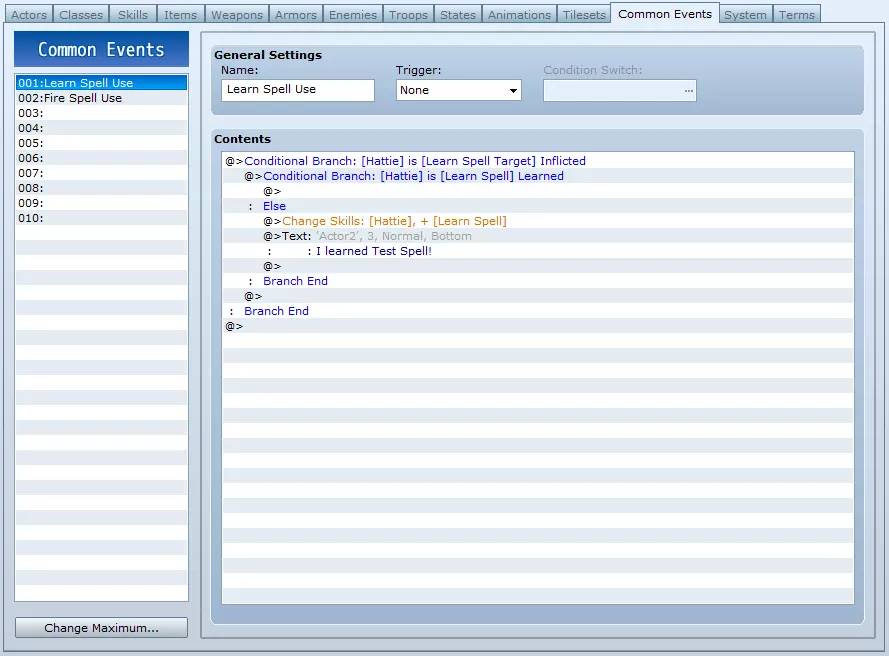Click the Name field containing Learn Spell Use
Screen dimensions: 889x656
297,90
